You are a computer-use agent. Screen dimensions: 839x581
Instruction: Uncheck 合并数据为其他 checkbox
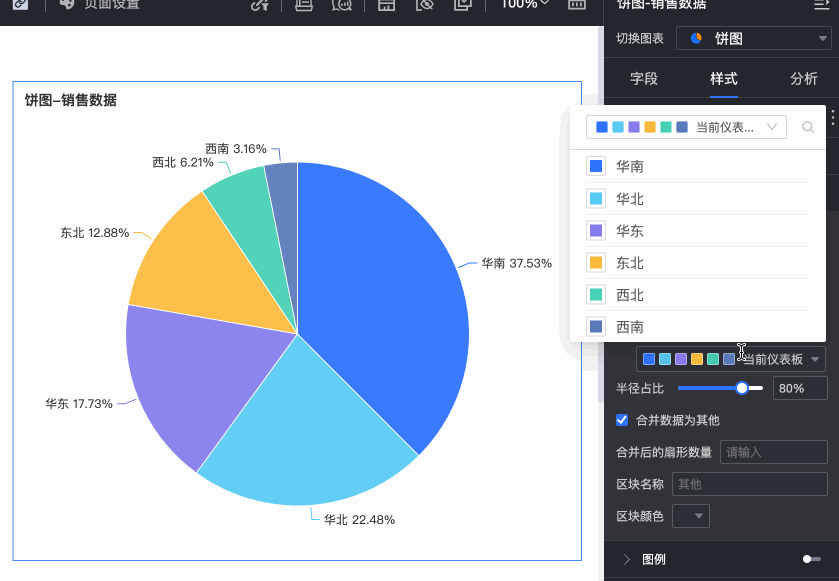[622, 420]
